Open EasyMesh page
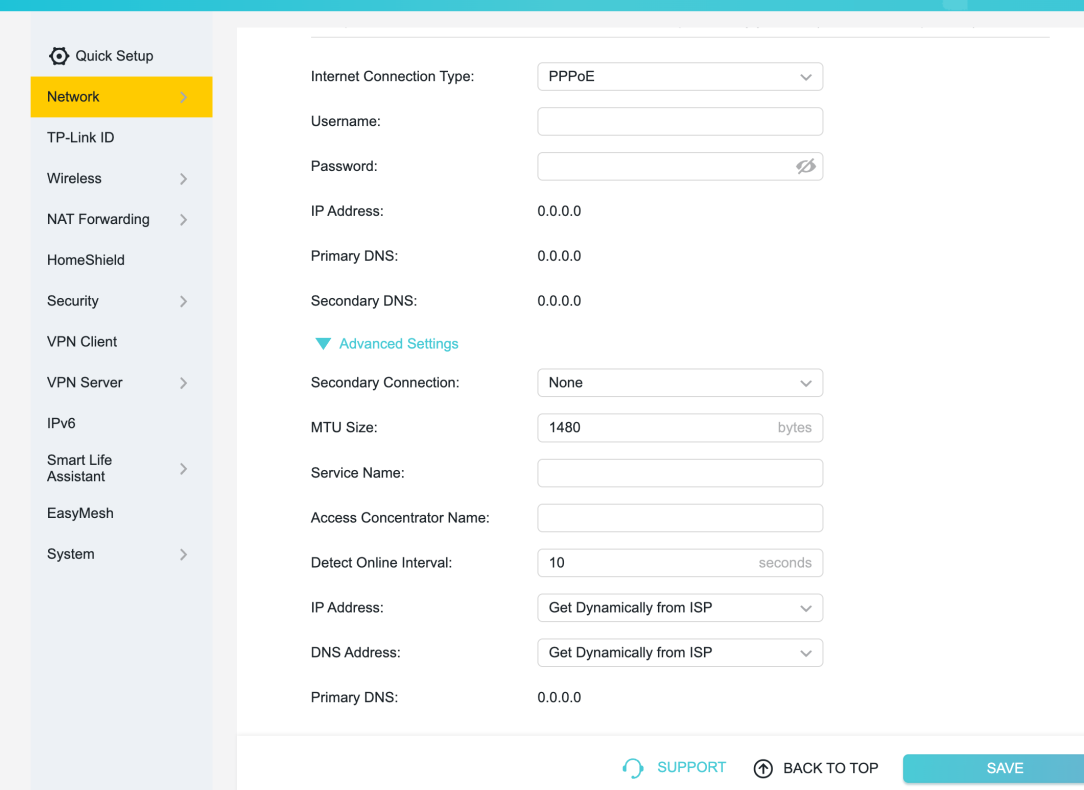The height and width of the screenshot is (790, 1084). pyautogui.click(x=80, y=513)
